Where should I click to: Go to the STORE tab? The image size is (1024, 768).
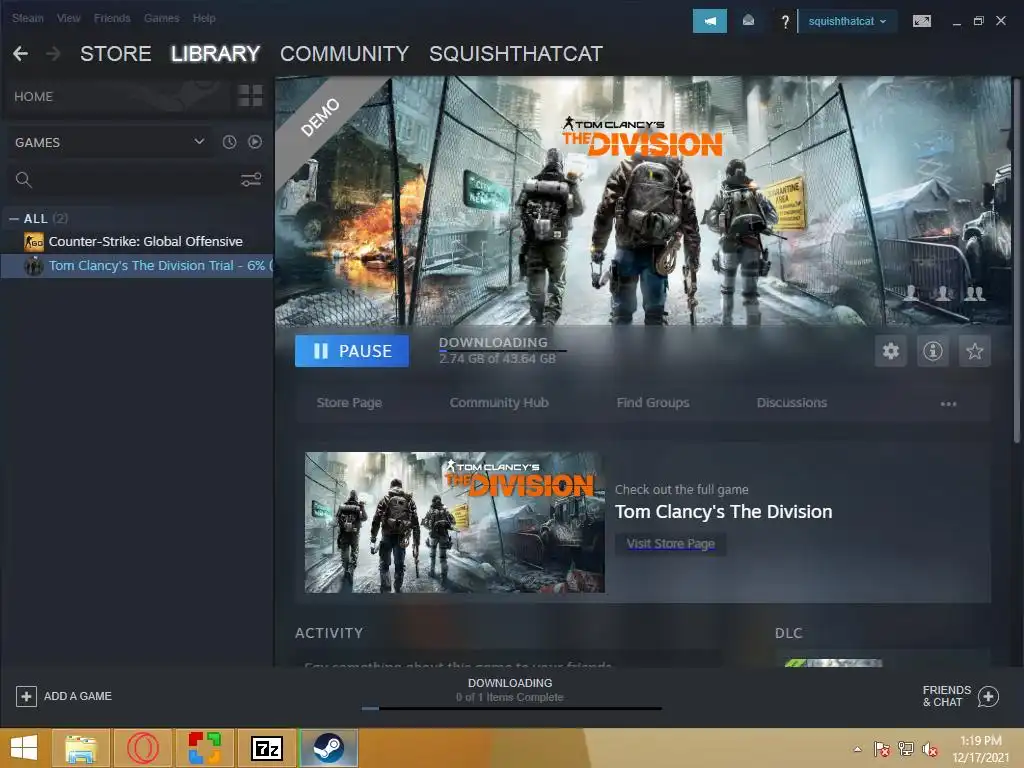(x=116, y=54)
